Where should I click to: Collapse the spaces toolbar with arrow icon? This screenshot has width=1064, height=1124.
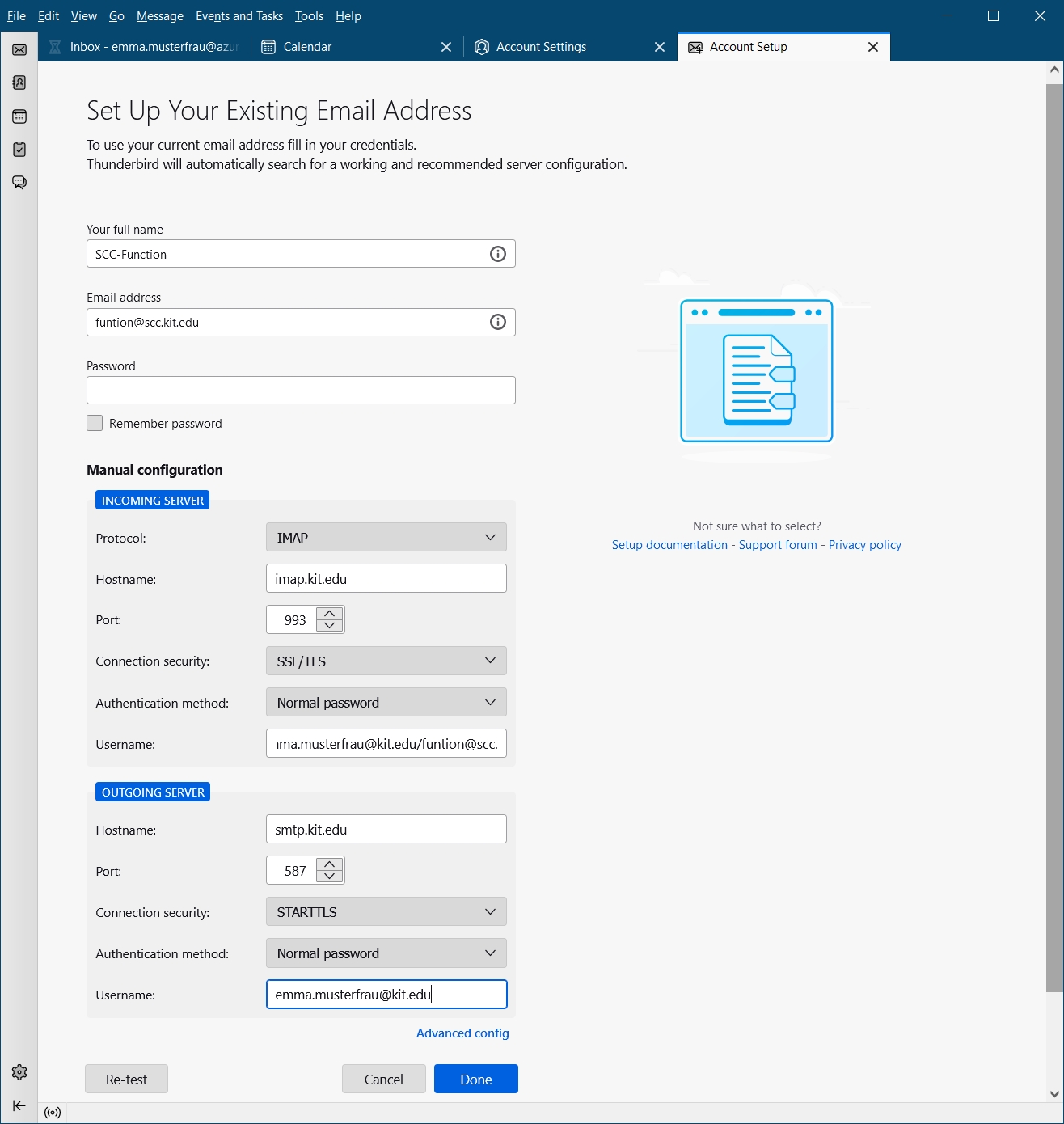(19, 1105)
